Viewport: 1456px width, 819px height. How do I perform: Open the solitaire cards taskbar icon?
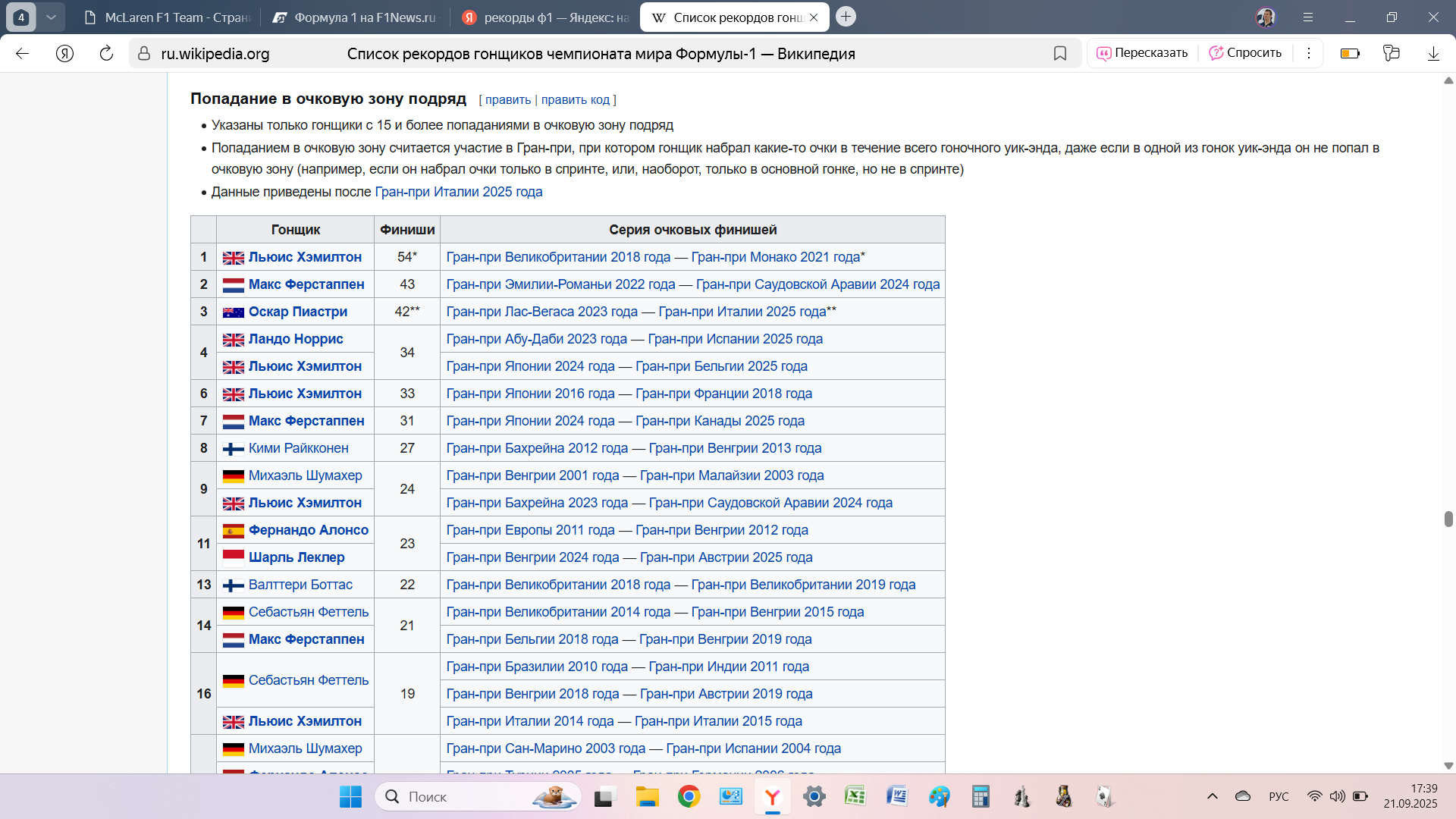point(1105,796)
